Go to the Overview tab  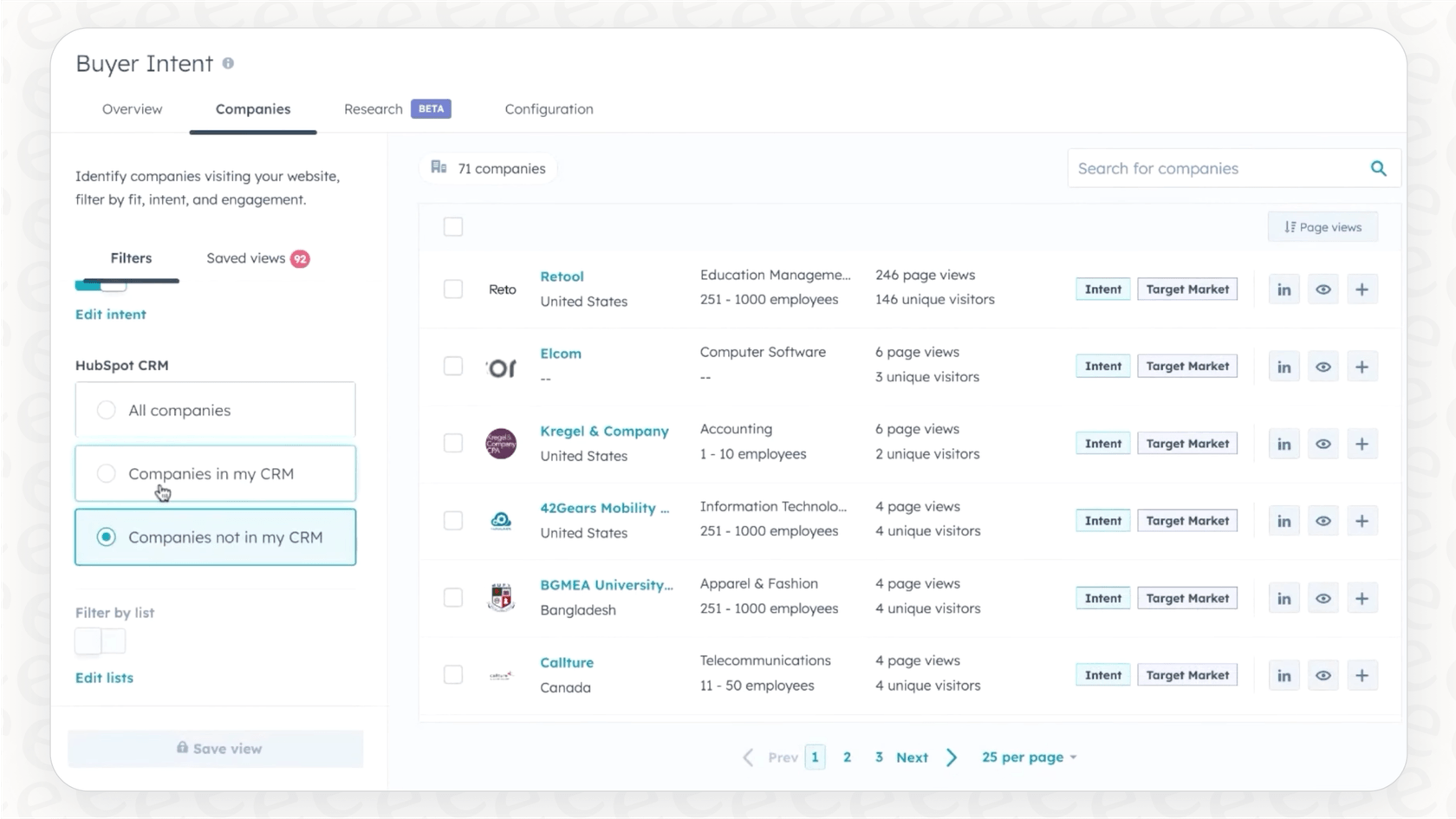(x=132, y=109)
